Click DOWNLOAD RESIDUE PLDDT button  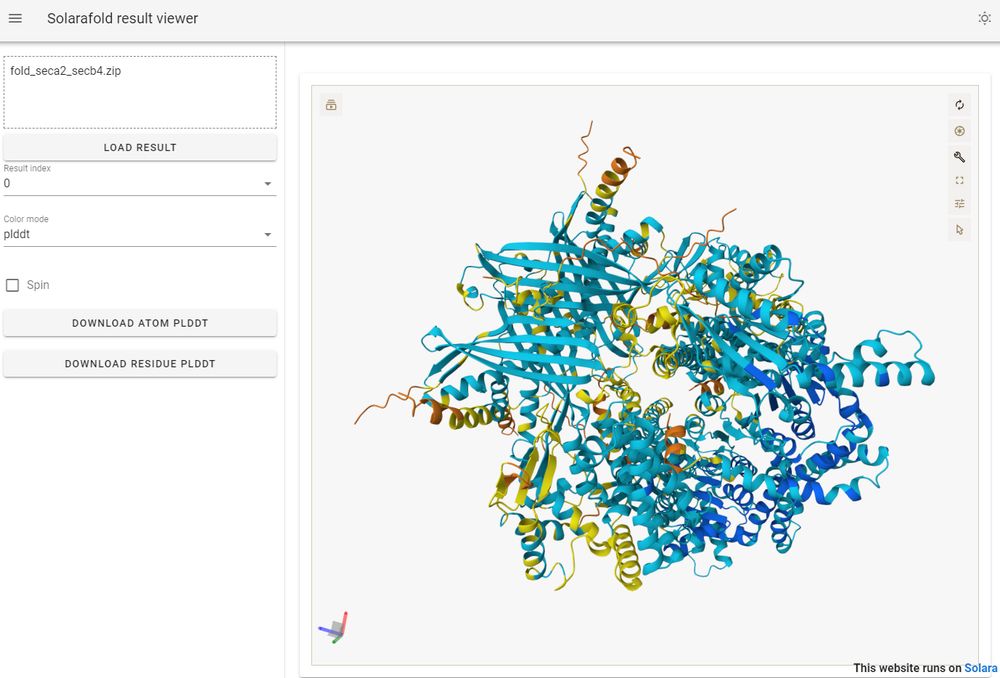click(x=140, y=364)
